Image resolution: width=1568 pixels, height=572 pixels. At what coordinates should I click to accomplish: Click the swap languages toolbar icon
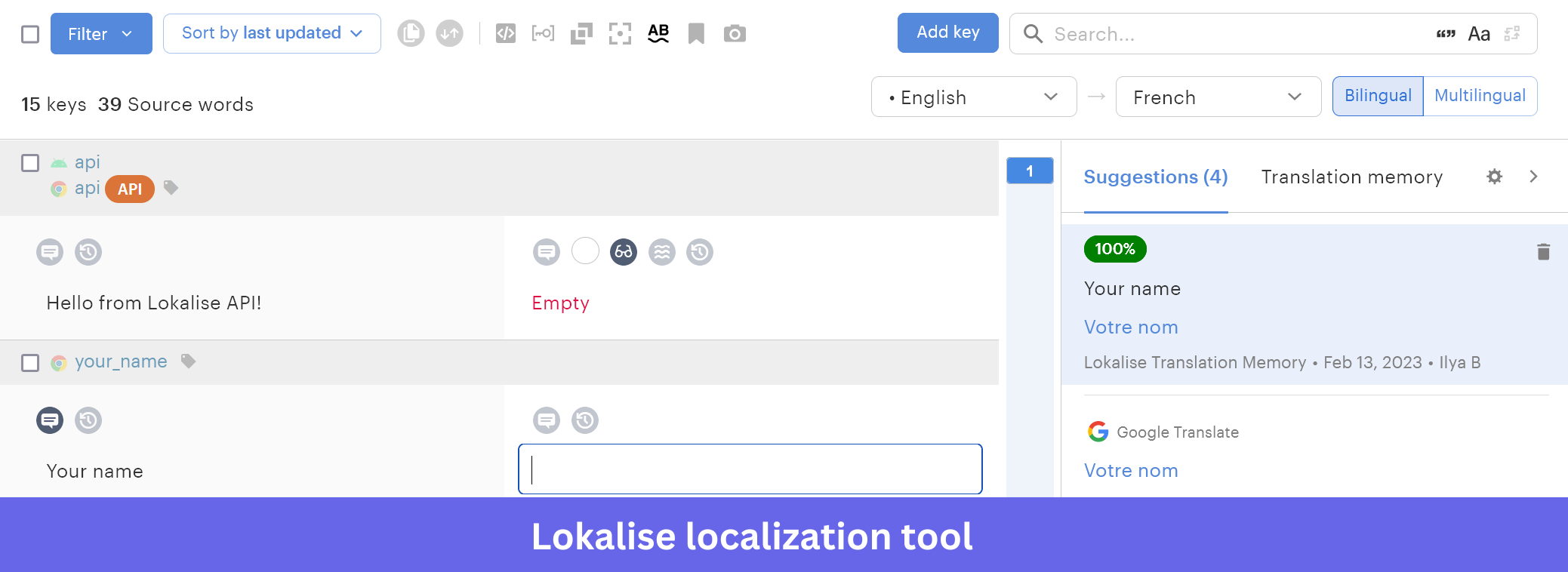click(449, 33)
